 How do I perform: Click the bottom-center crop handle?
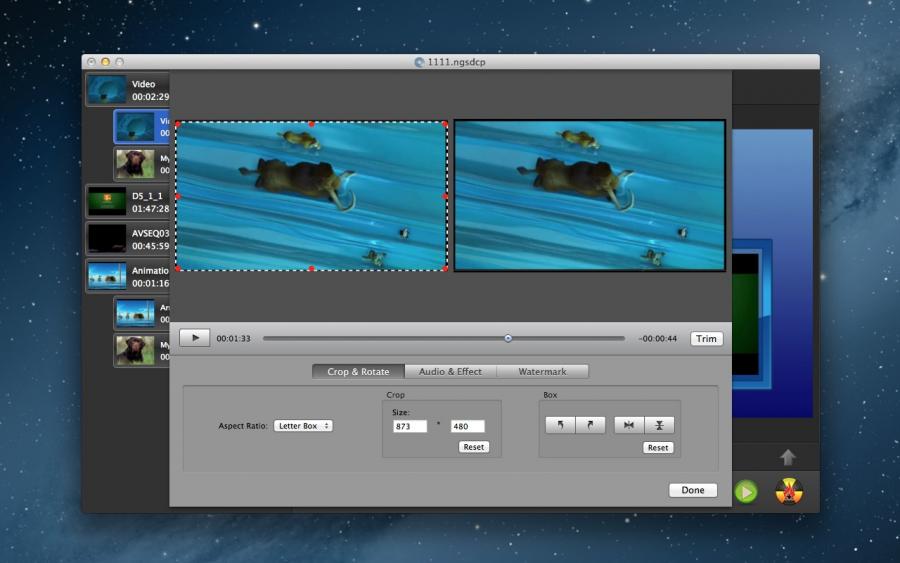pos(312,269)
